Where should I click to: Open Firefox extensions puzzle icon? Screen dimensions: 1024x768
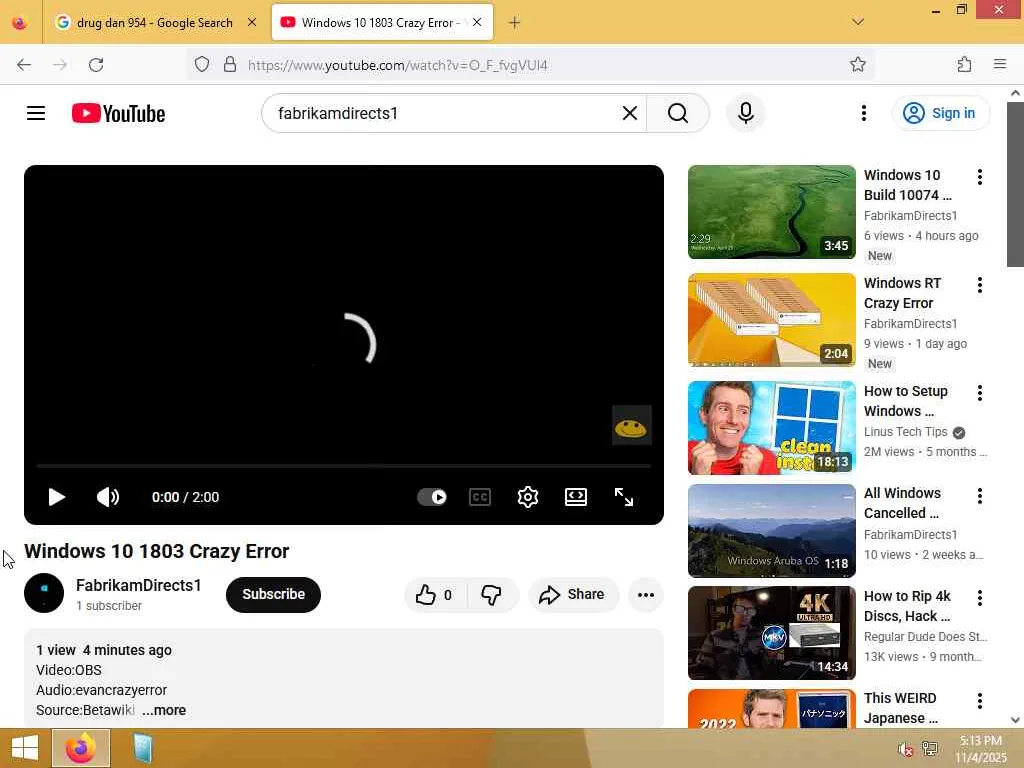pyautogui.click(x=964, y=64)
